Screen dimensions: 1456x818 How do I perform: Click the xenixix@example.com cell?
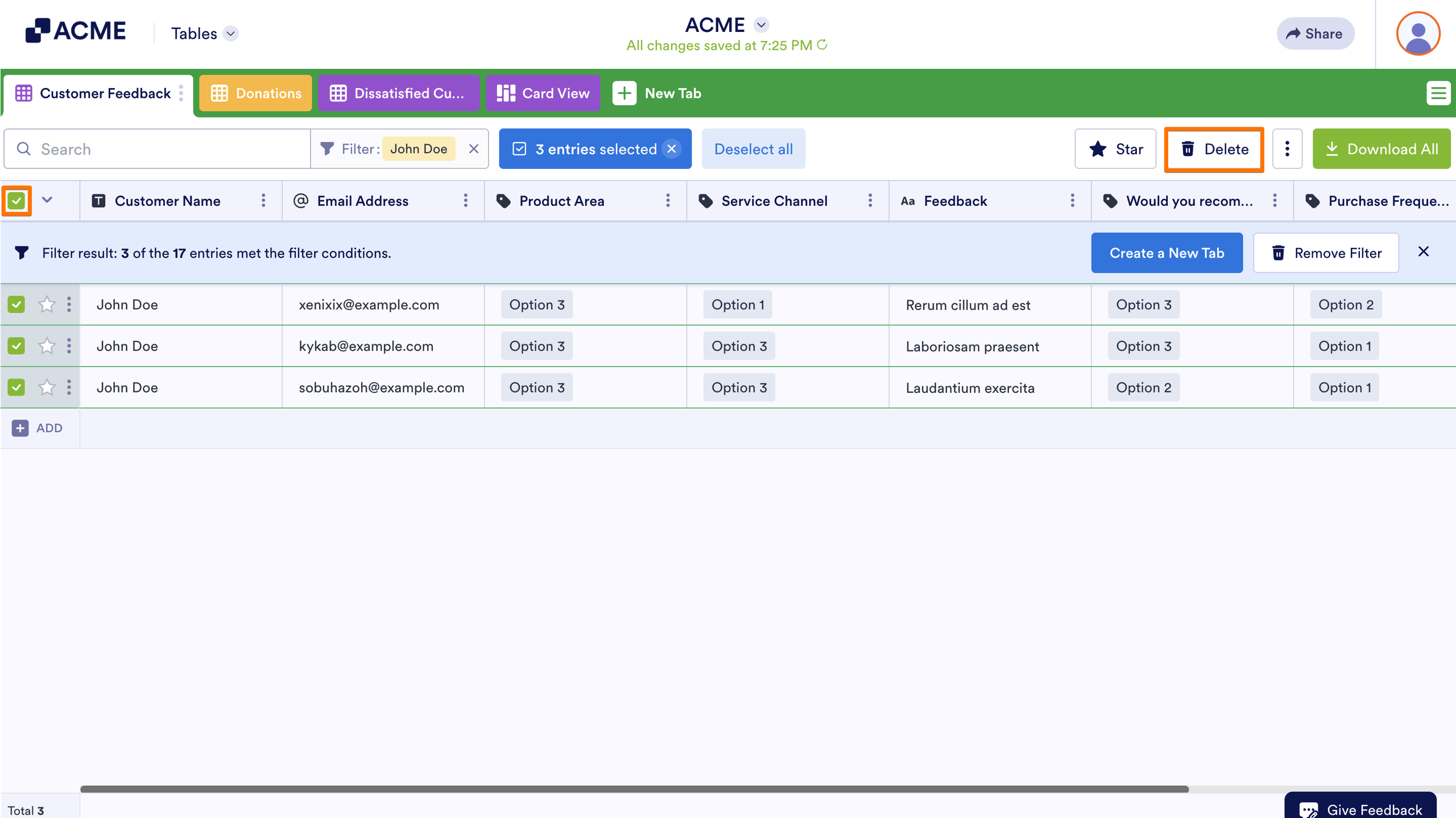(383, 305)
